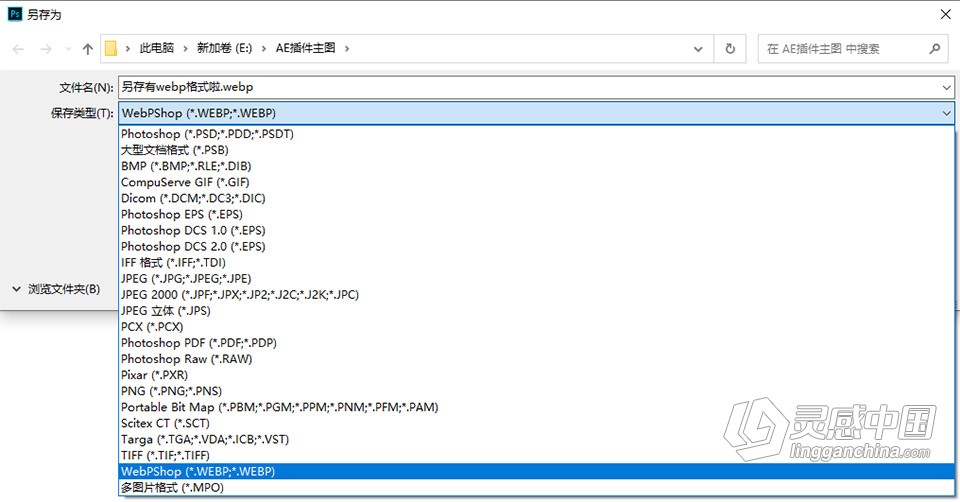
Task: Select highlighted WebPShop (*.WEBP;*.WEBP) list entry
Action: [x=536, y=471]
